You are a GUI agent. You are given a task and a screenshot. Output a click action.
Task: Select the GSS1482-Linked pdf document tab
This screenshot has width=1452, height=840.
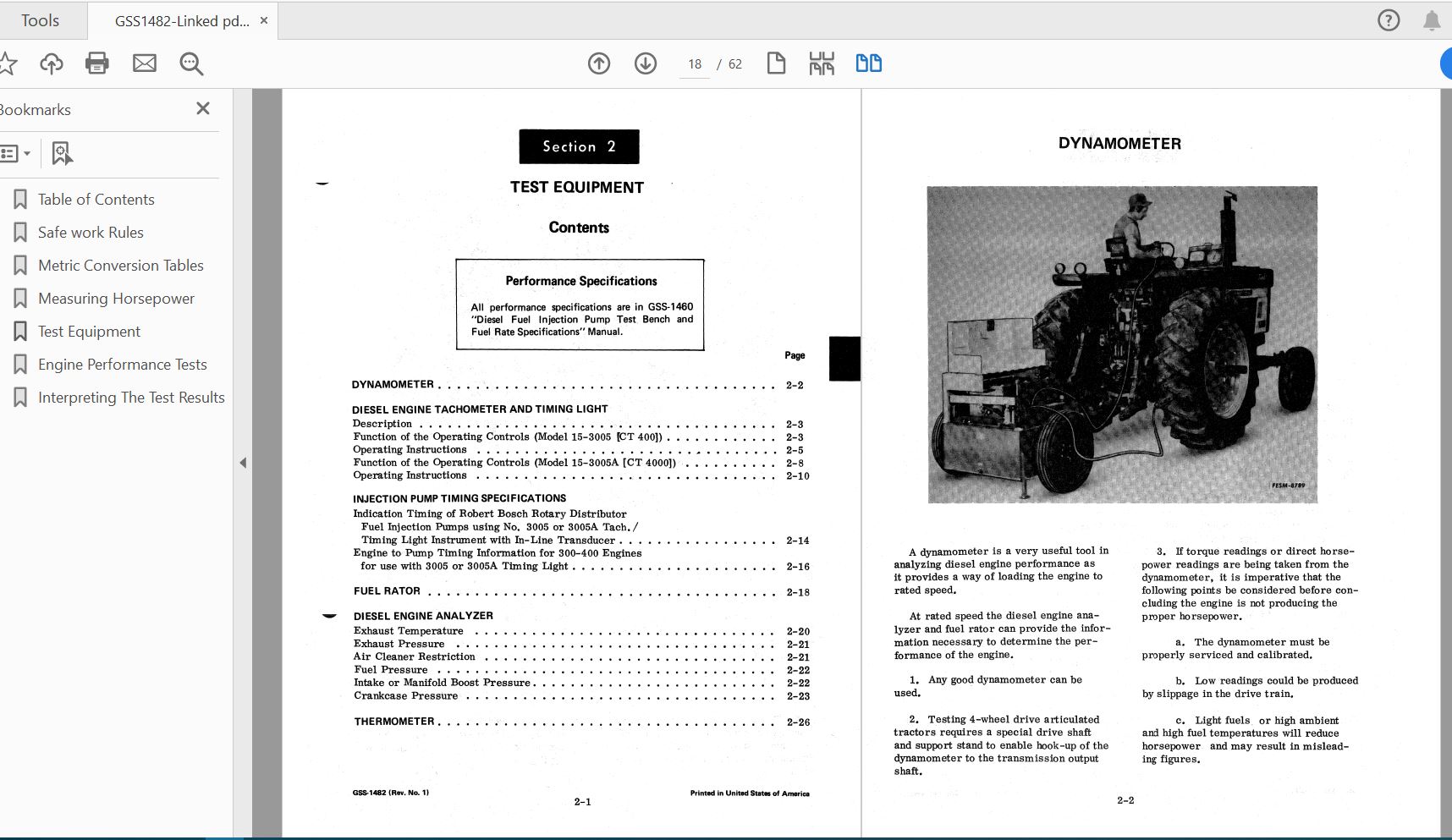(x=181, y=21)
